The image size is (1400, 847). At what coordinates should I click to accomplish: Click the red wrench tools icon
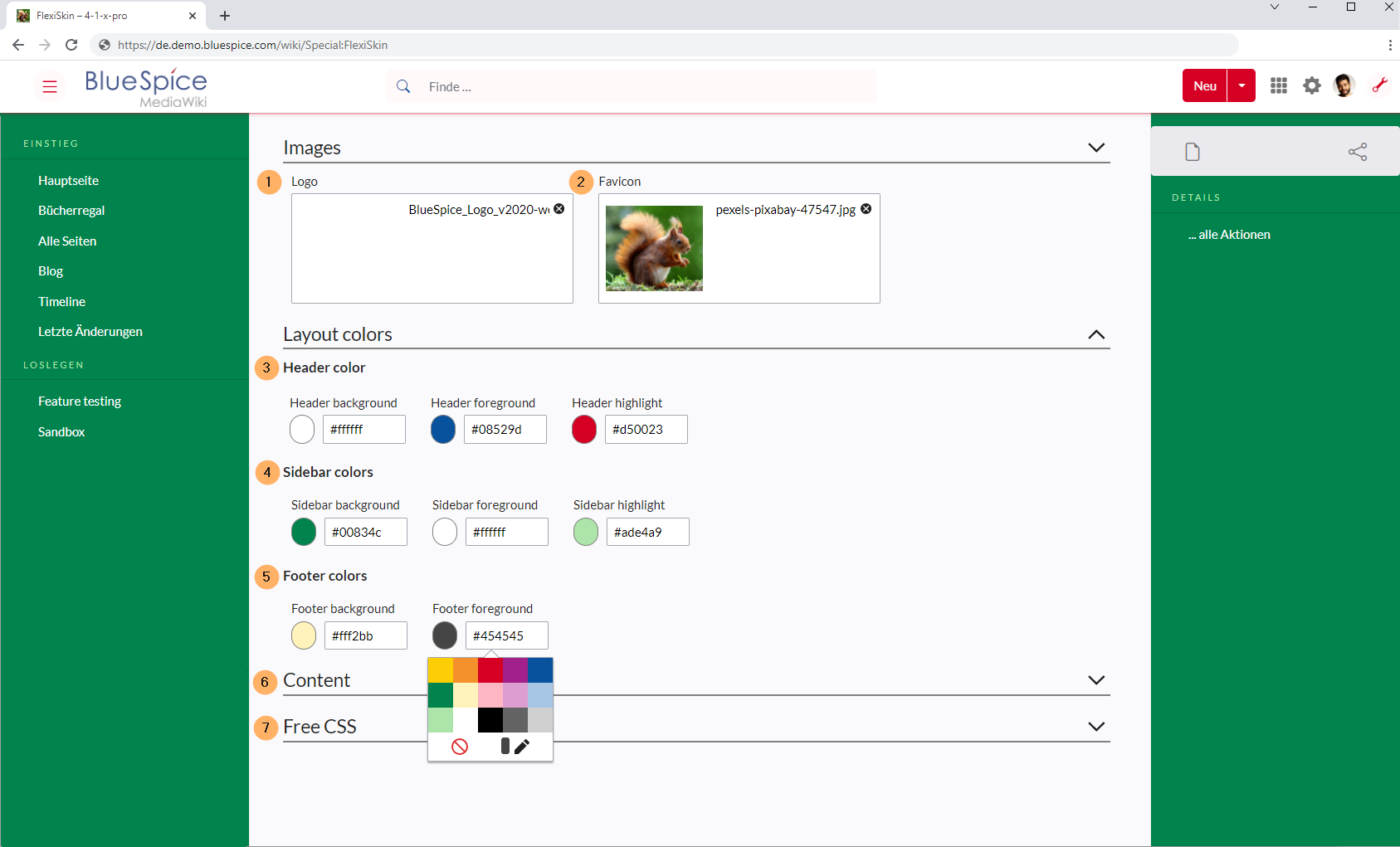pyautogui.click(x=1379, y=85)
